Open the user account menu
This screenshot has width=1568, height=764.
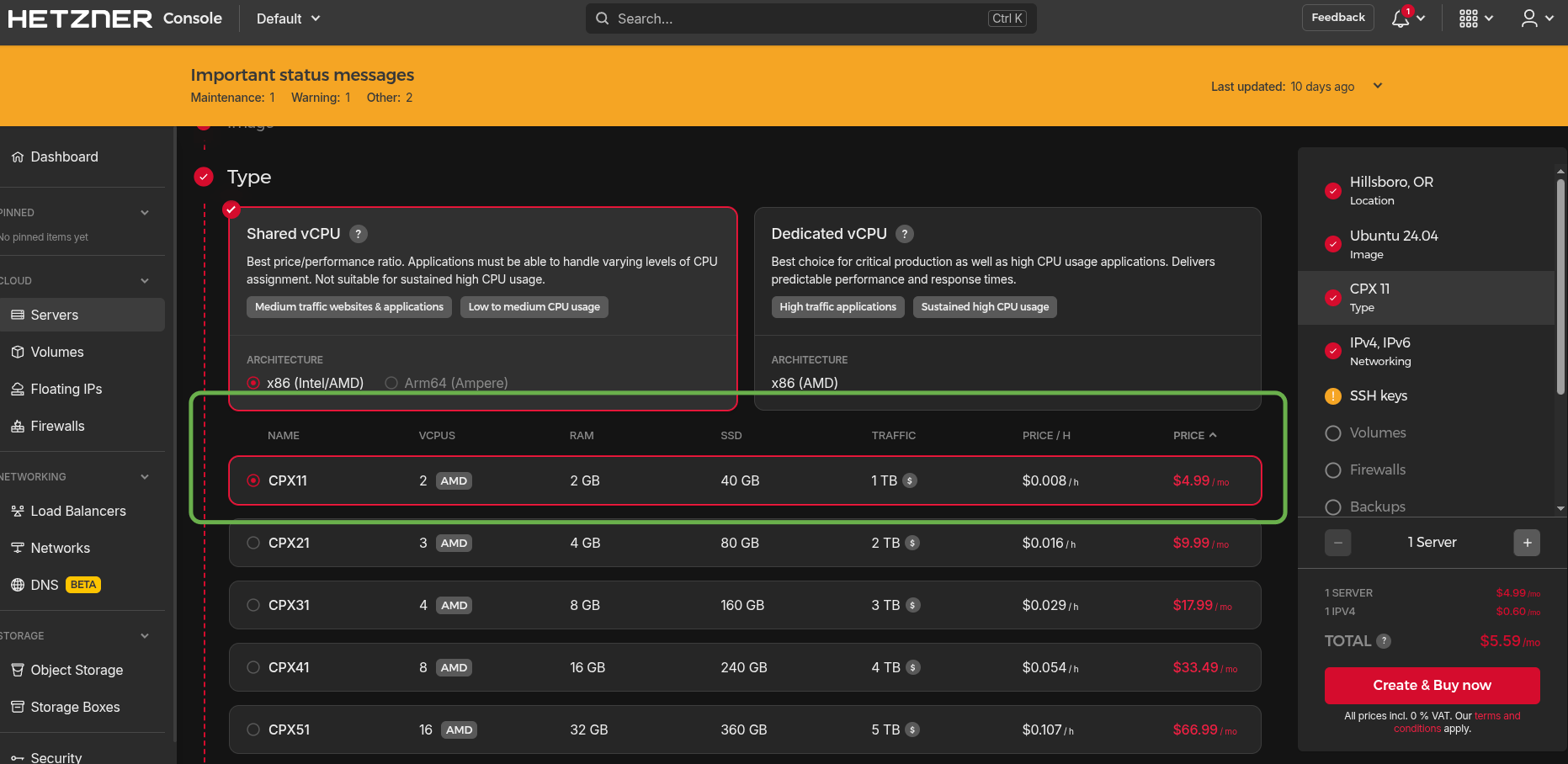1529,19
